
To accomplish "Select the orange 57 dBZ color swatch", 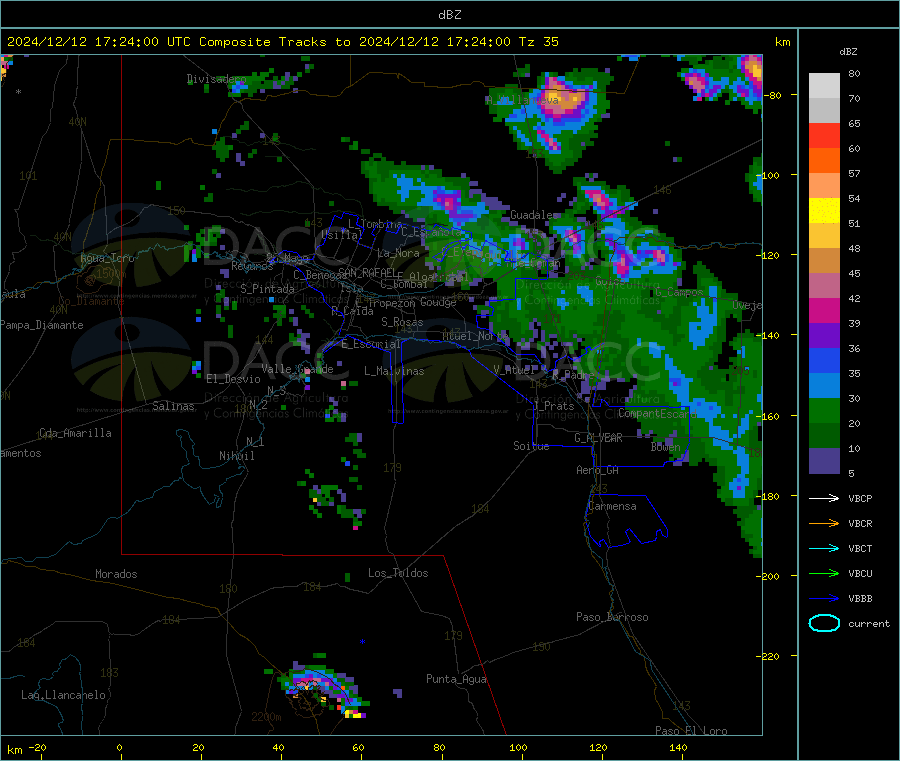I will [x=824, y=161].
